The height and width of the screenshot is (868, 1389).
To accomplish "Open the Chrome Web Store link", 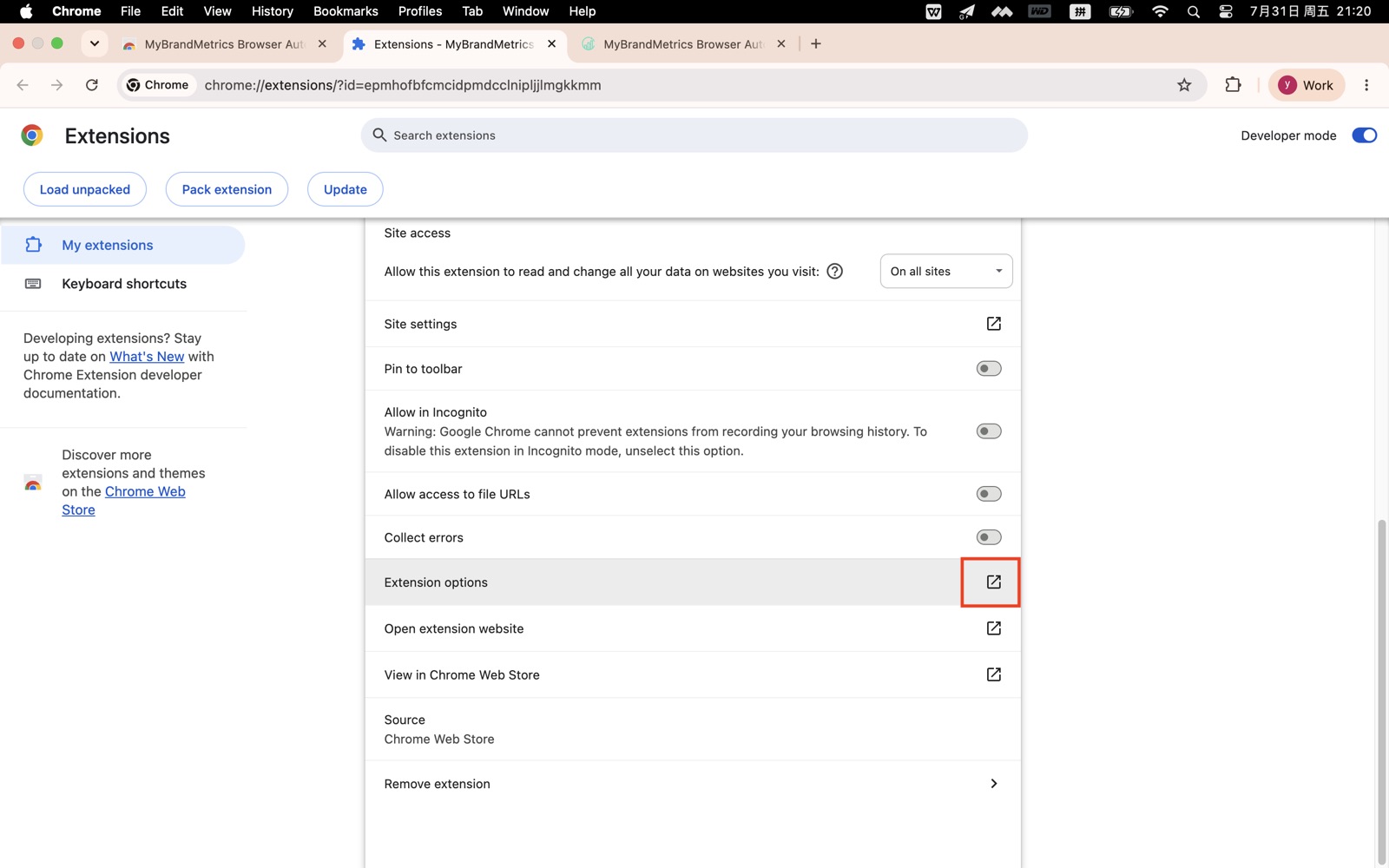I will 123,501.
